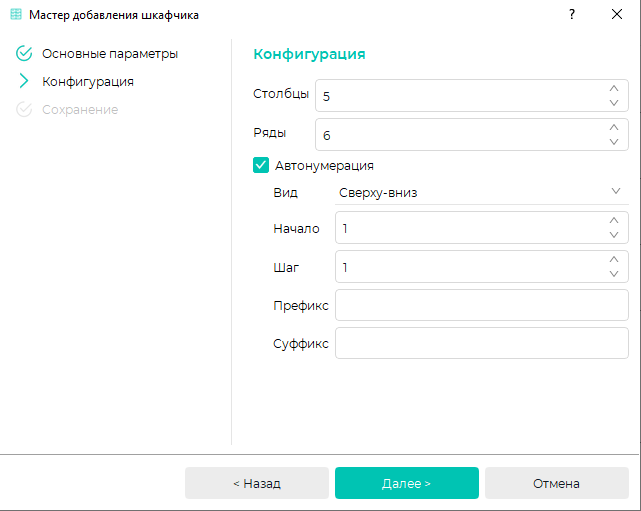This screenshot has height=511, width=641.
Task: Focus the Префикс text field
Action: 482,305
